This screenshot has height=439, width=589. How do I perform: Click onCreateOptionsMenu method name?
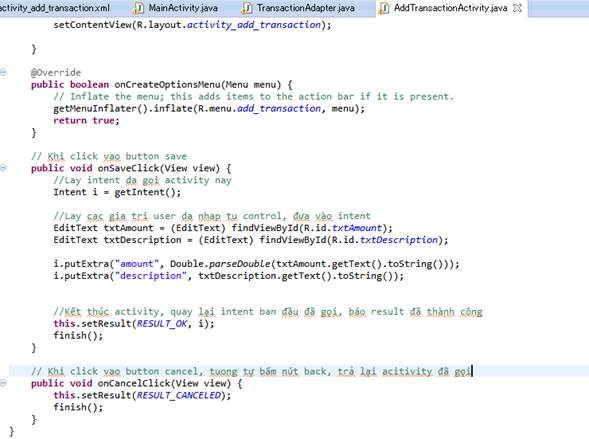(x=168, y=84)
